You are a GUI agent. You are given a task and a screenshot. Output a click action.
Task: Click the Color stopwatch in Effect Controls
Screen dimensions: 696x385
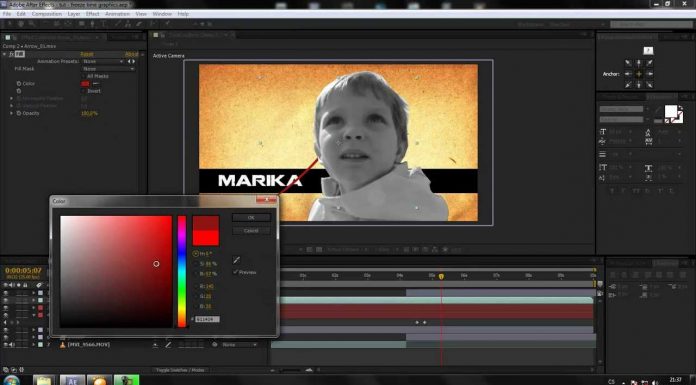19,83
